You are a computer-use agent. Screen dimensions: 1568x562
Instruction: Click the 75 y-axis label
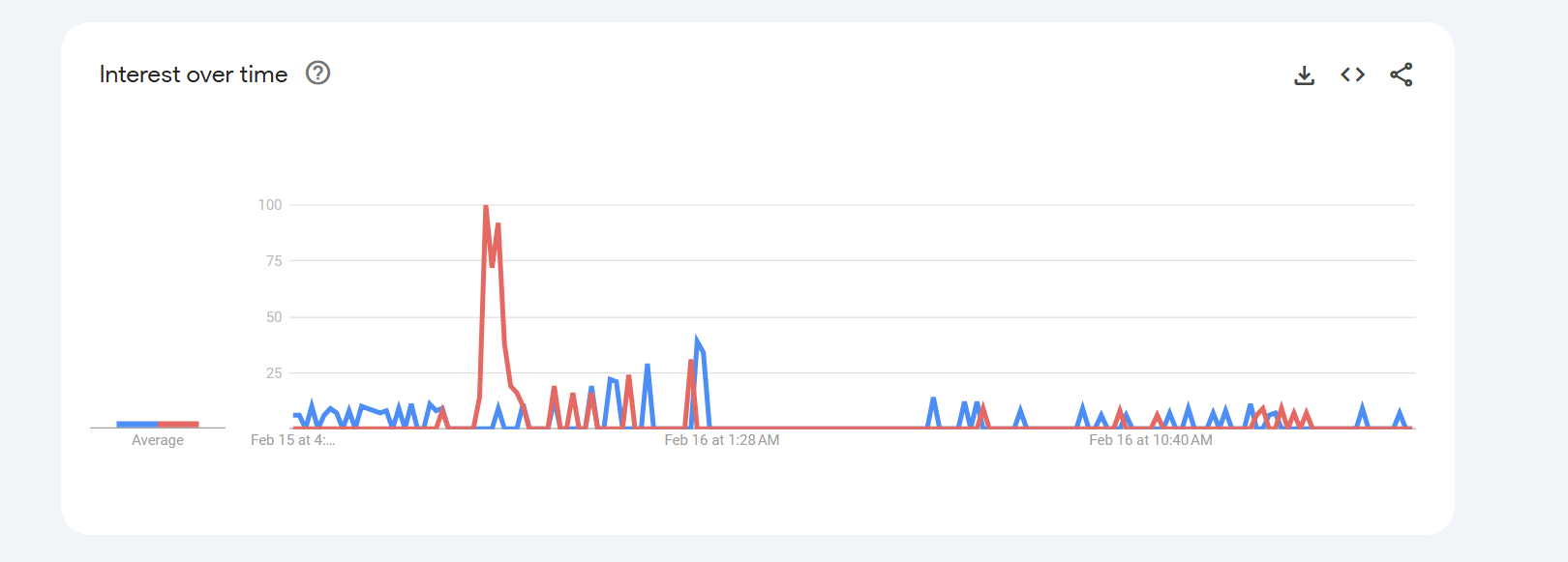(x=274, y=261)
